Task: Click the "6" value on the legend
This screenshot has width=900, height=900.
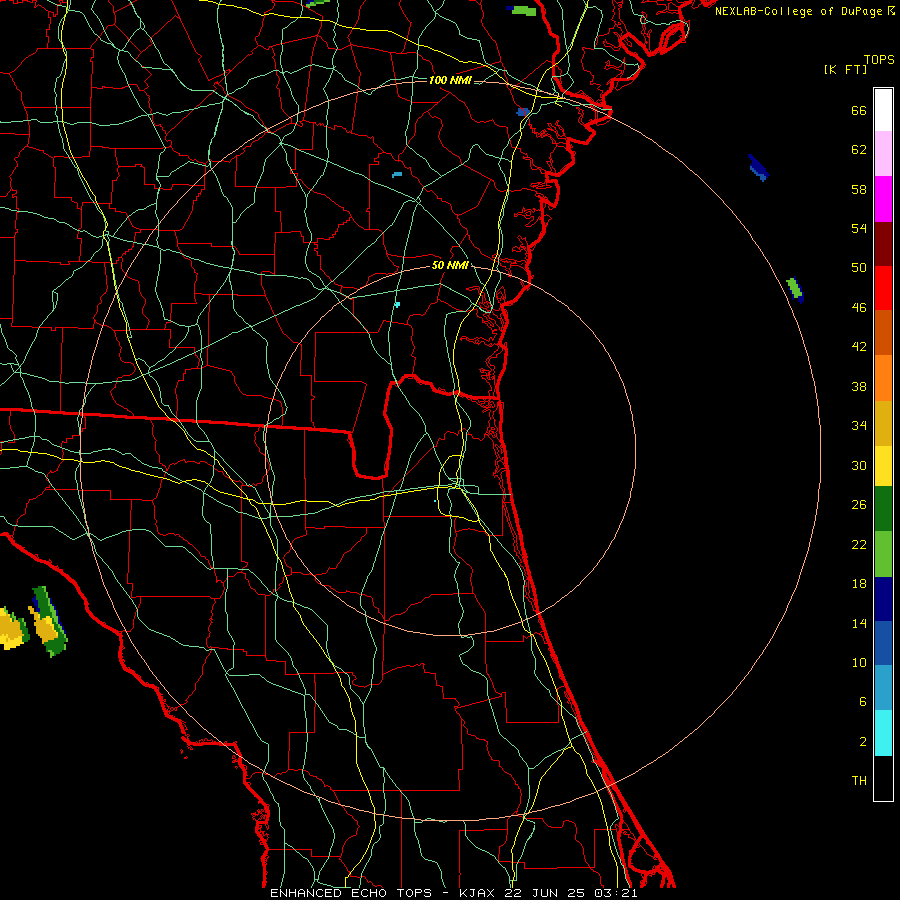Action: (x=863, y=702)
